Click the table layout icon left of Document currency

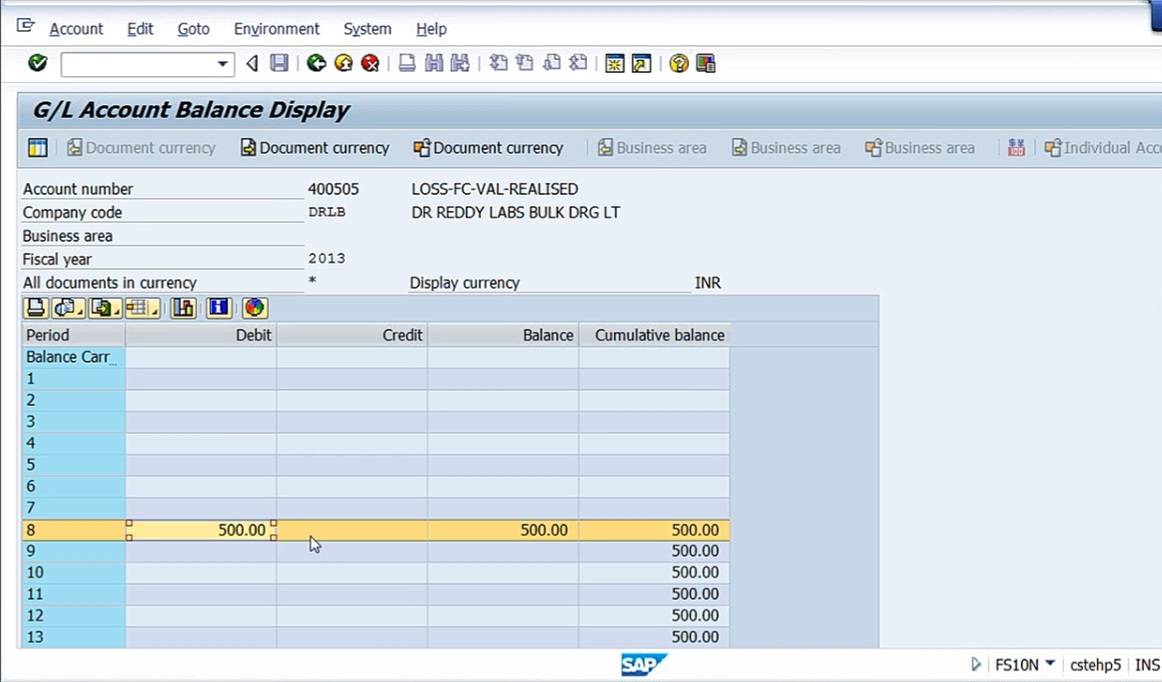click(x=38, y=148)
